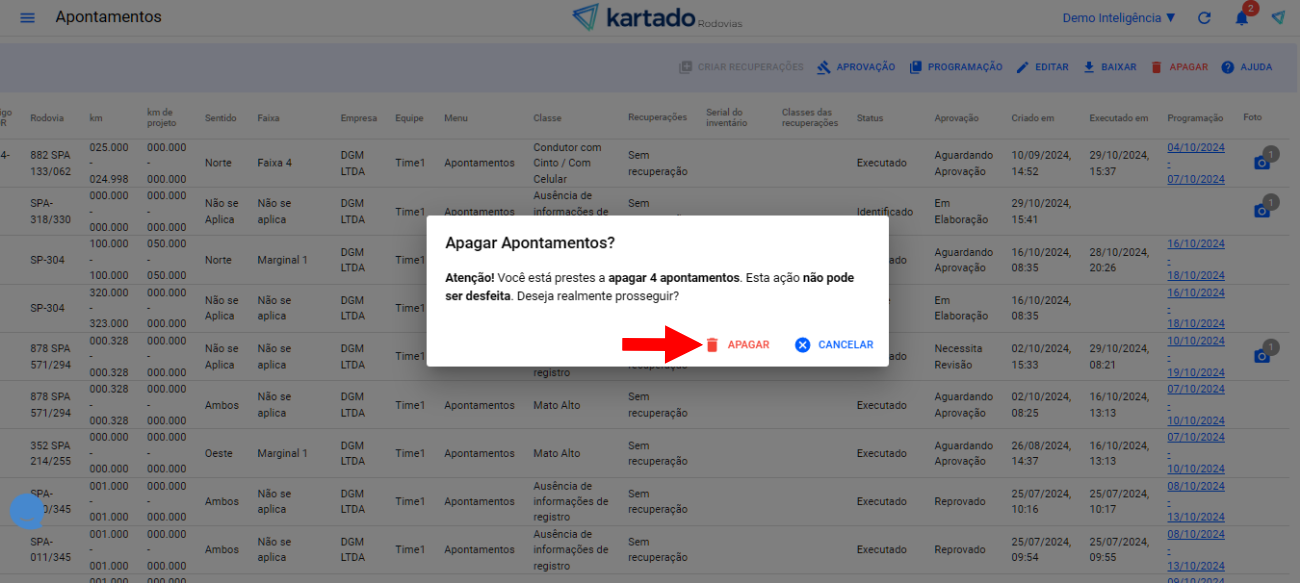Click the trash icon in the dialog
Image resolution: width=1301 pixels, height=584 pixels.
[x=712, y=345]
